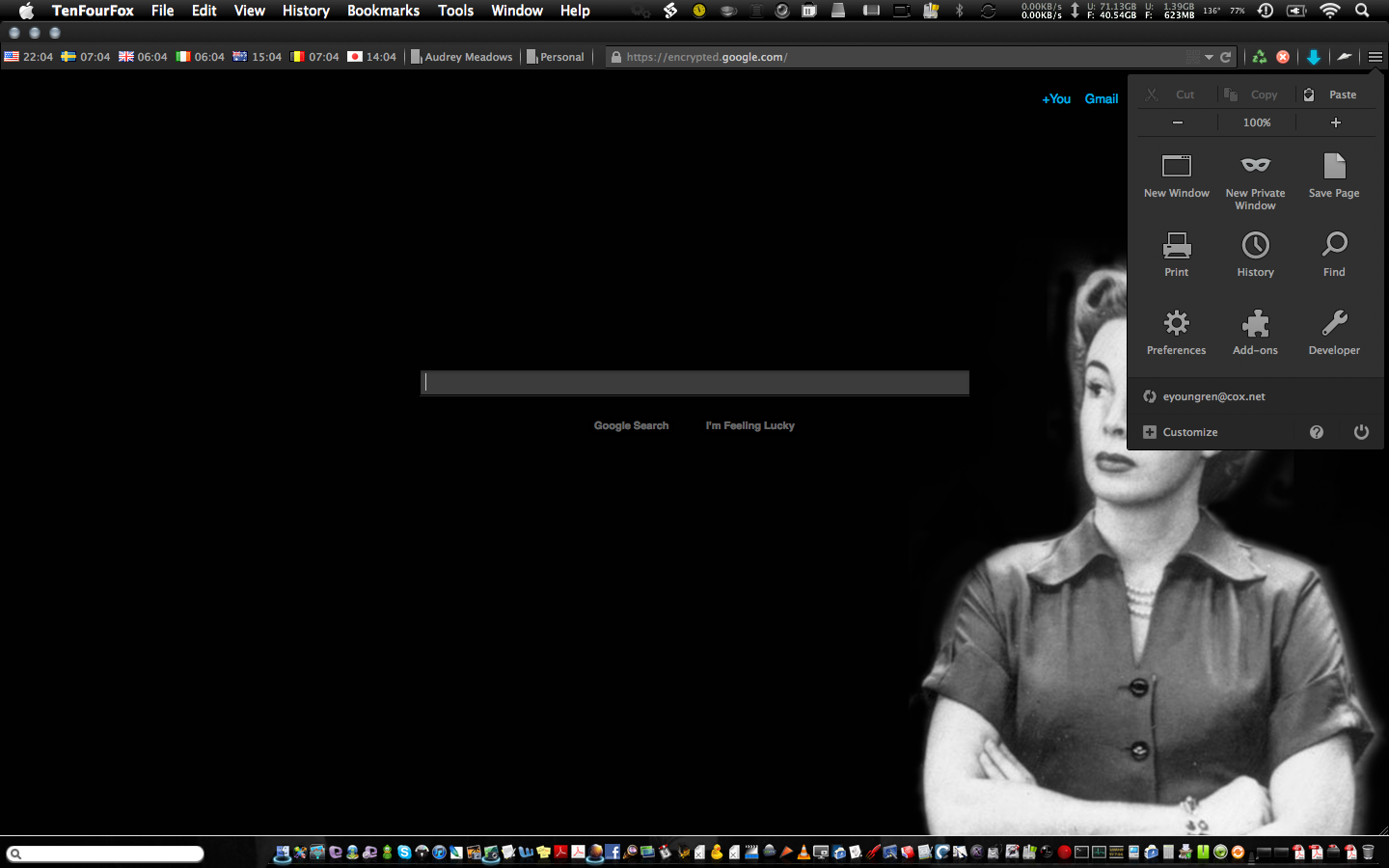This screenshot has width=1389, height=868.
Task: Open the TenFourFox menu
Action: (93, 11)
